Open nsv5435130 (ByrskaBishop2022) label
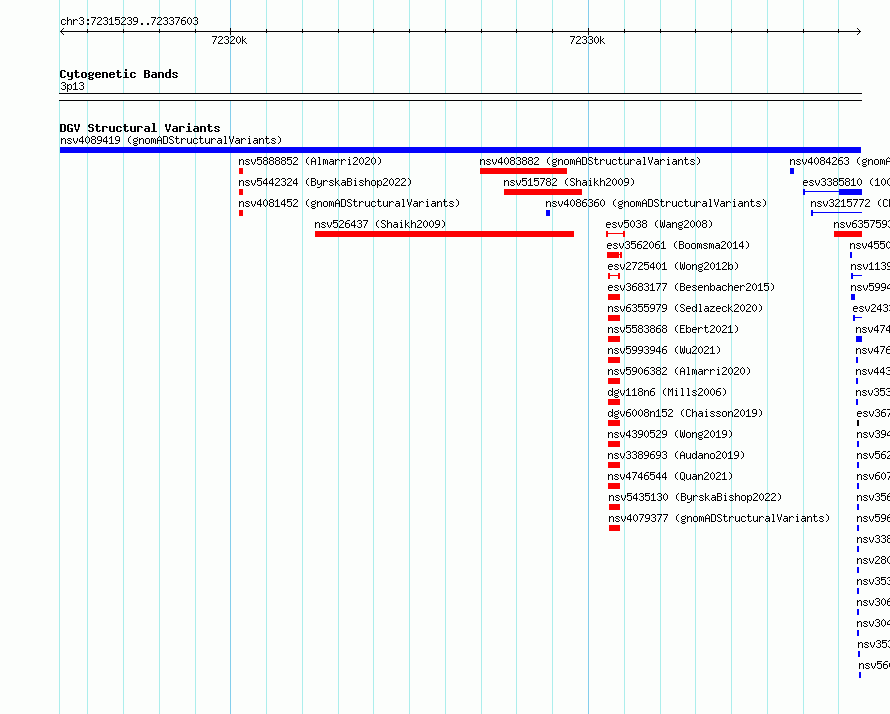890x714 pixels. tap(695, 497)
